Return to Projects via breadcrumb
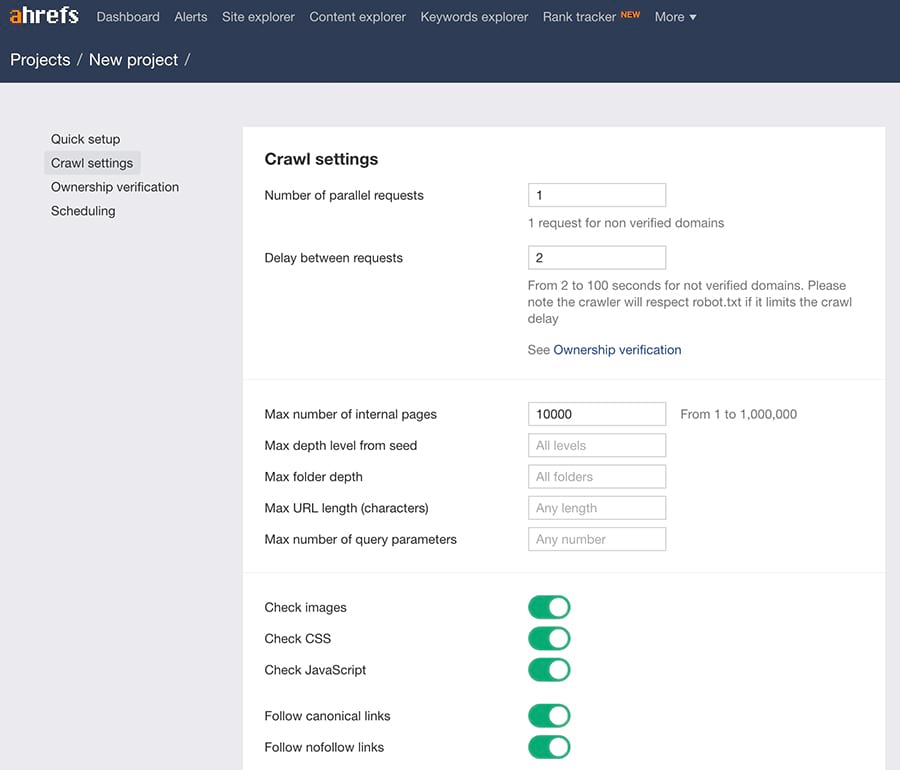Image resolution: width=900 pixels, height=770 pixels. point(40,59)
